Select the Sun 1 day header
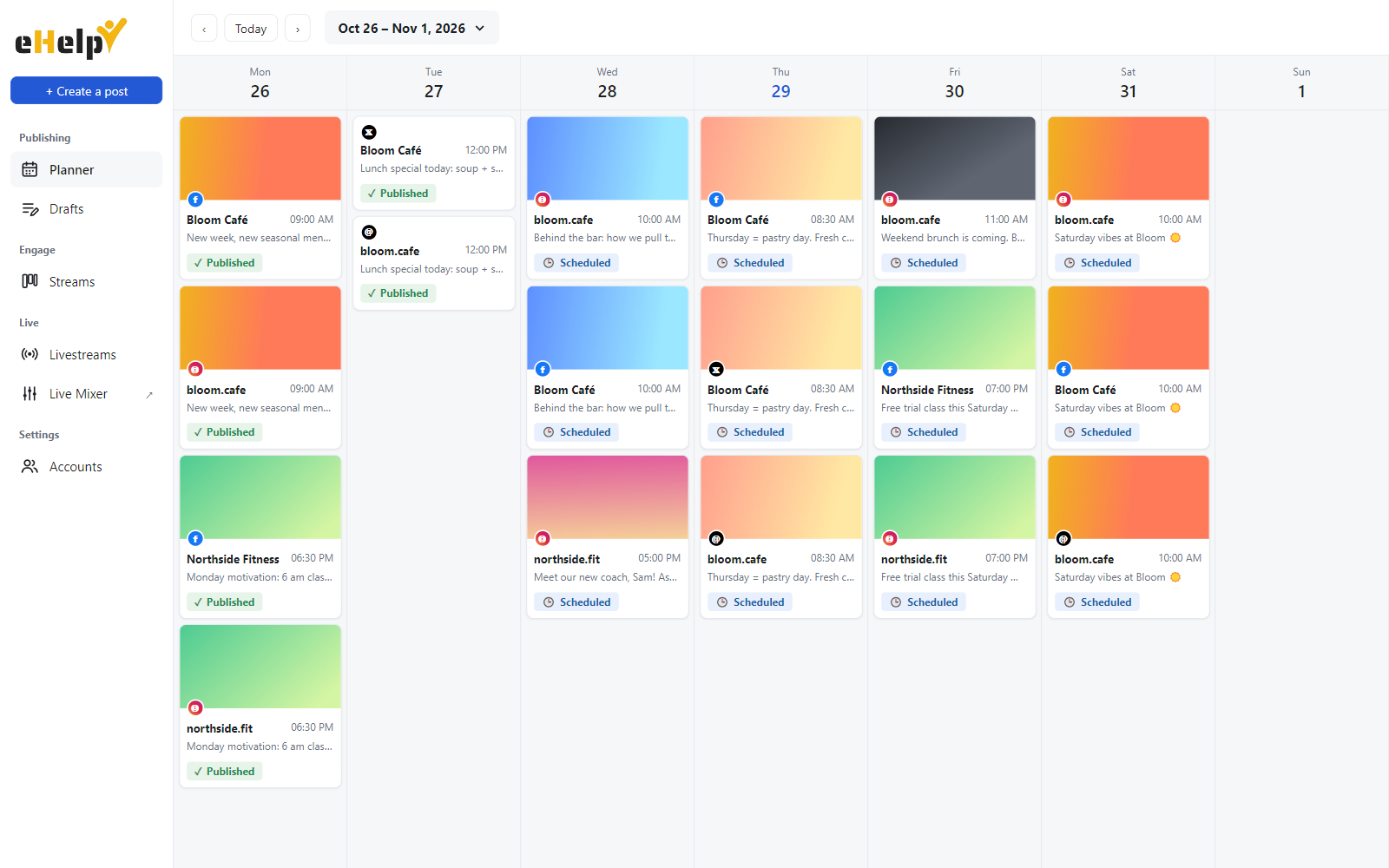Screen dimensions: 1389x868 click(1301, 83)
